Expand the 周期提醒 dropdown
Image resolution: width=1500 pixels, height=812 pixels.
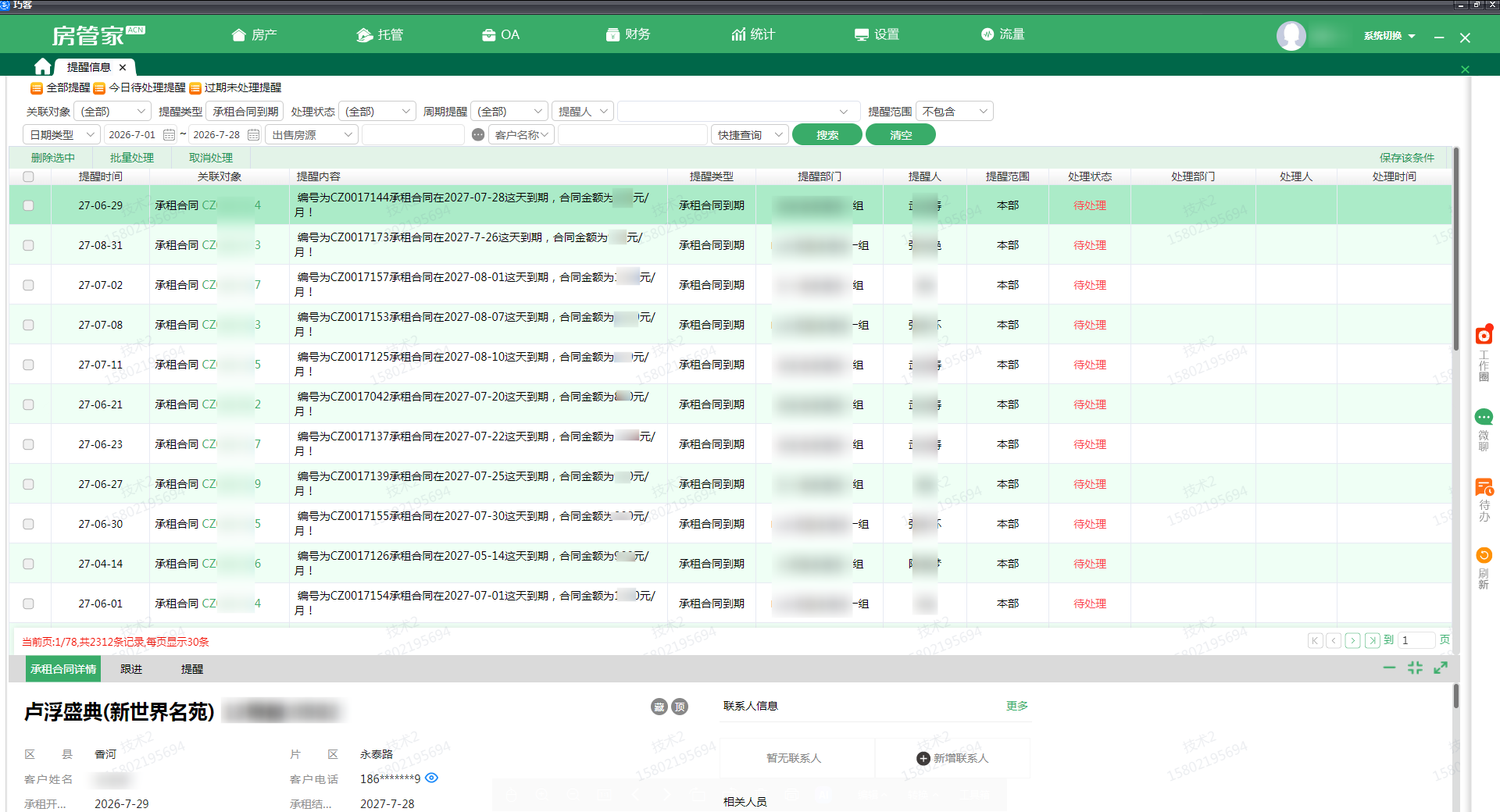click(509, 112)
